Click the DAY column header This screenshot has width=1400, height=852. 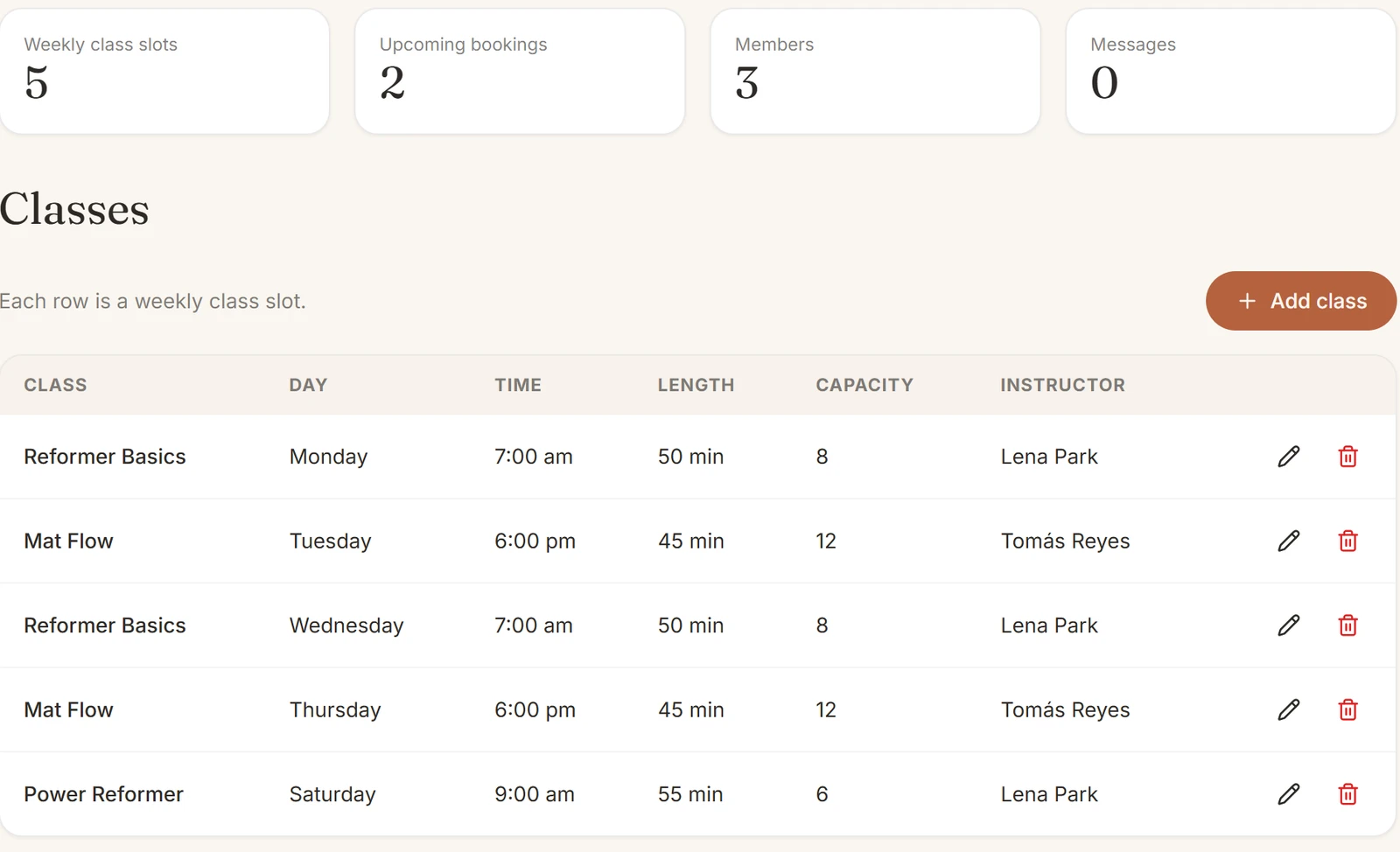(x=308, y=385)
